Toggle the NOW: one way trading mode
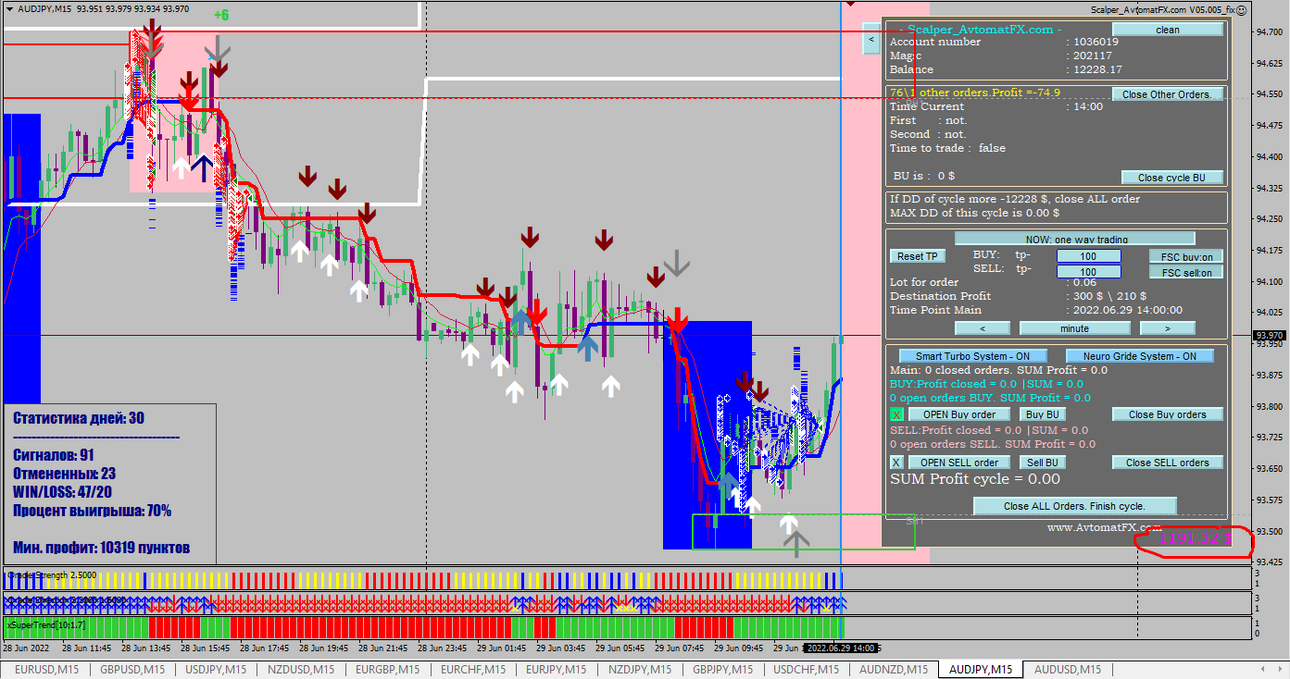 1076,239
